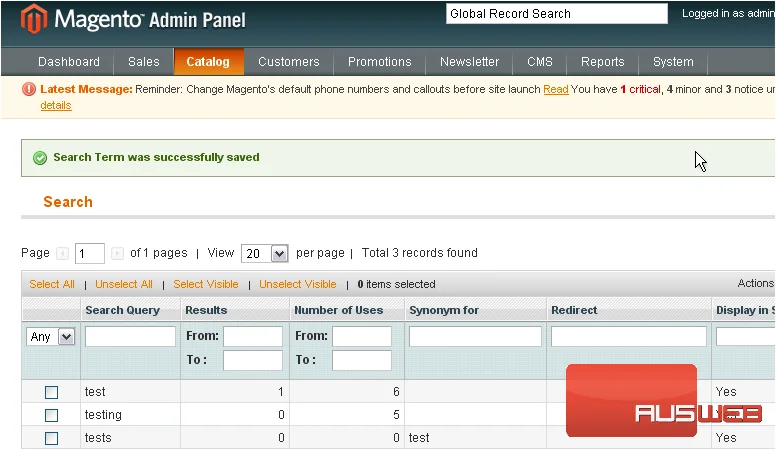Open the System menu
Image resolution: width=776 pixels, height=450 pixels.
tap(673, 62)
